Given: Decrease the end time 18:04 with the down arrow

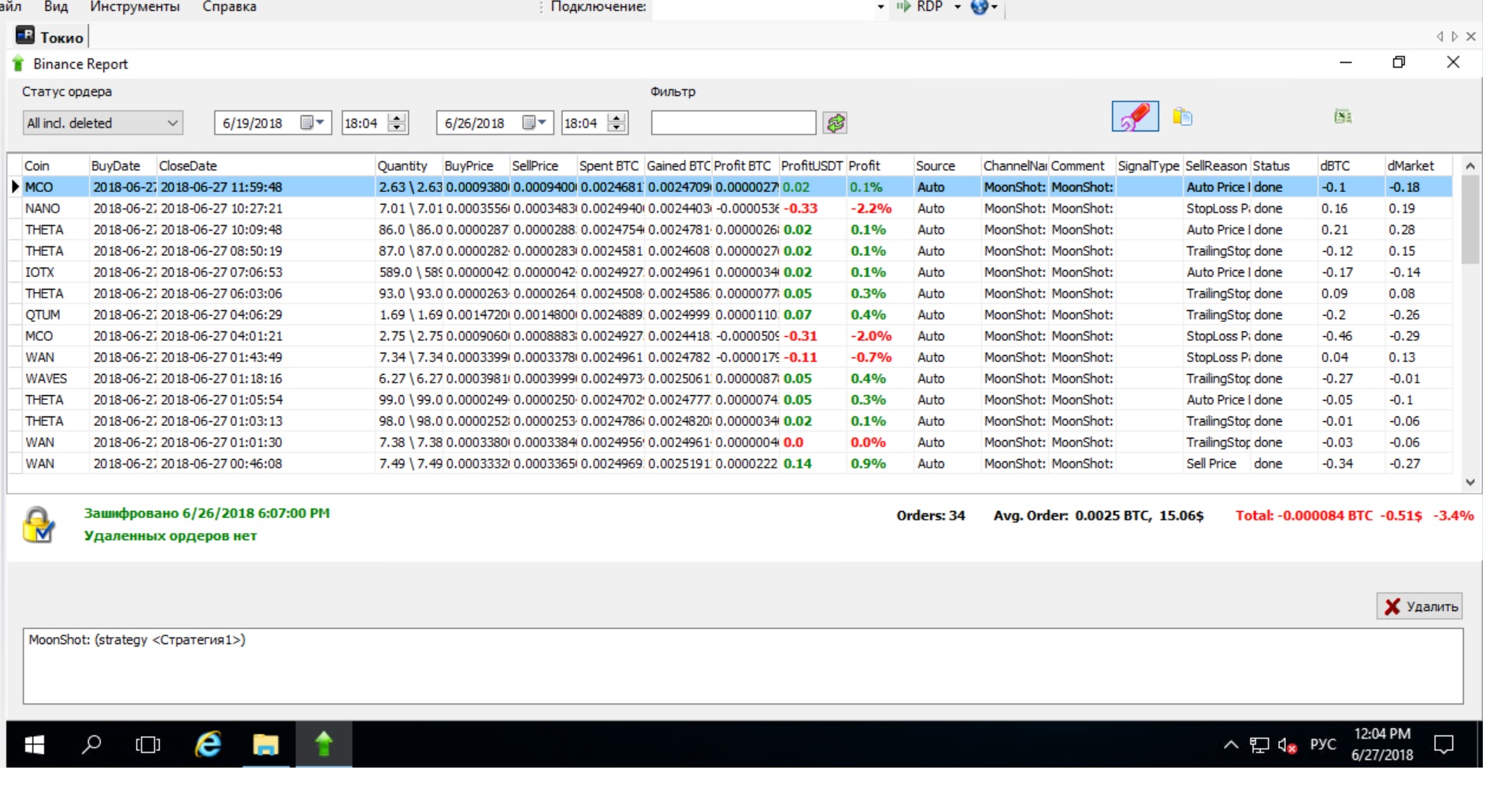Looking at the screenshot, I should (618, 128).
